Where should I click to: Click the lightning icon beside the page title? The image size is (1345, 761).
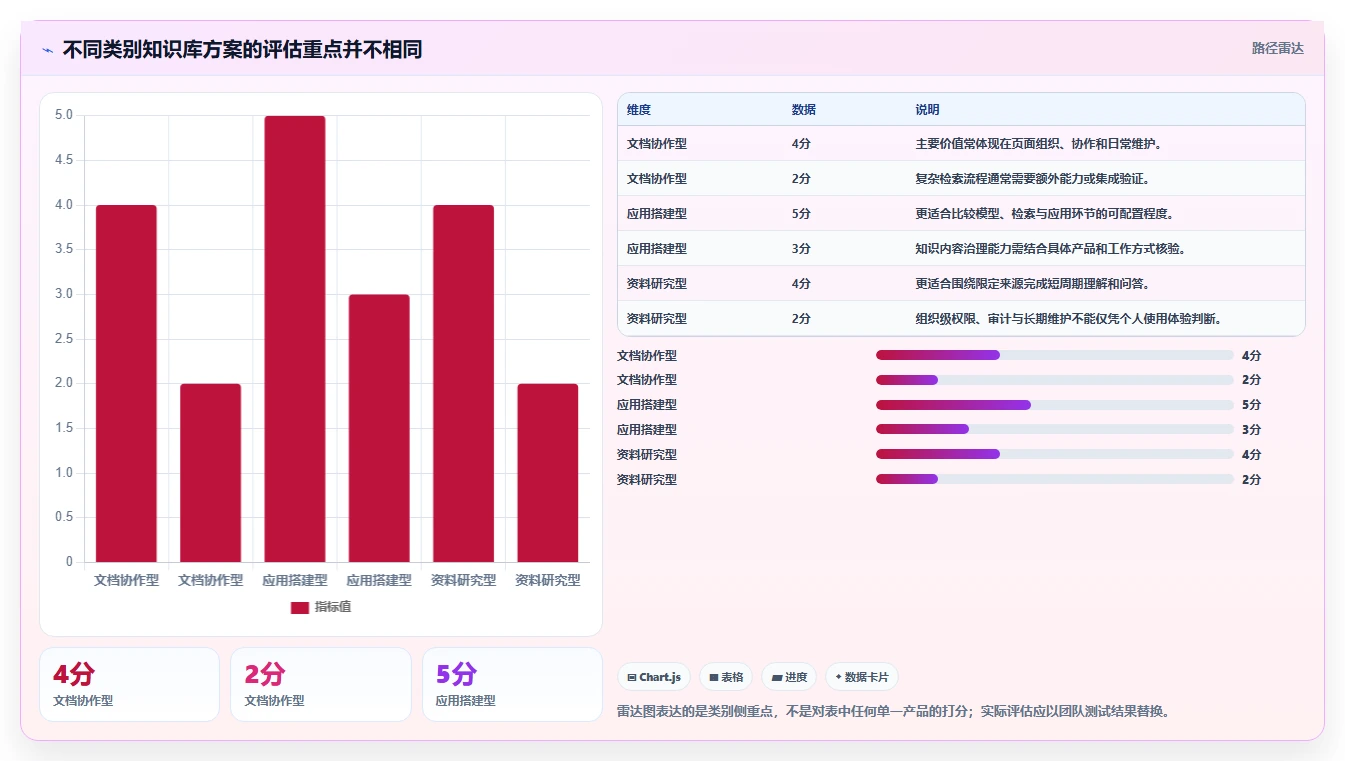(48, 49)
